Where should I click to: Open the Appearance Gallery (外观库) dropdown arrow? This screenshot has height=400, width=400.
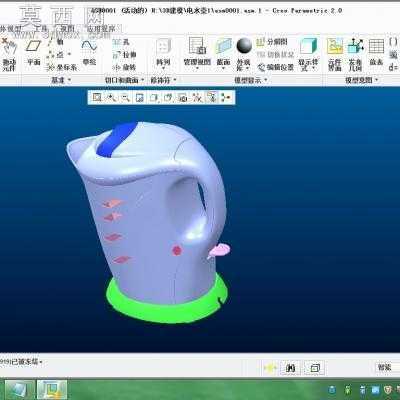[x=248, y=68]
